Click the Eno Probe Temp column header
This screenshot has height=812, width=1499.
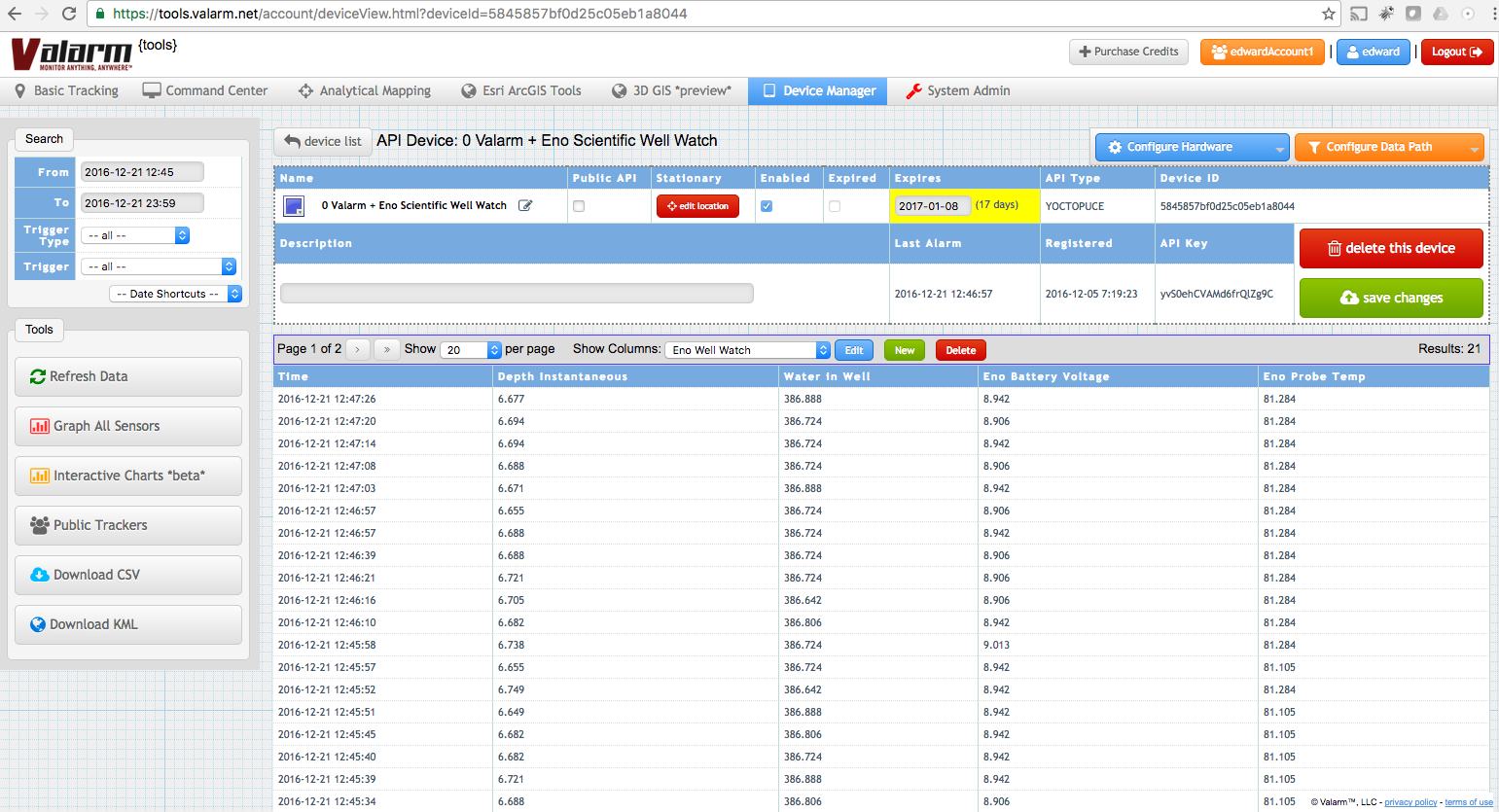point(1374,376)
